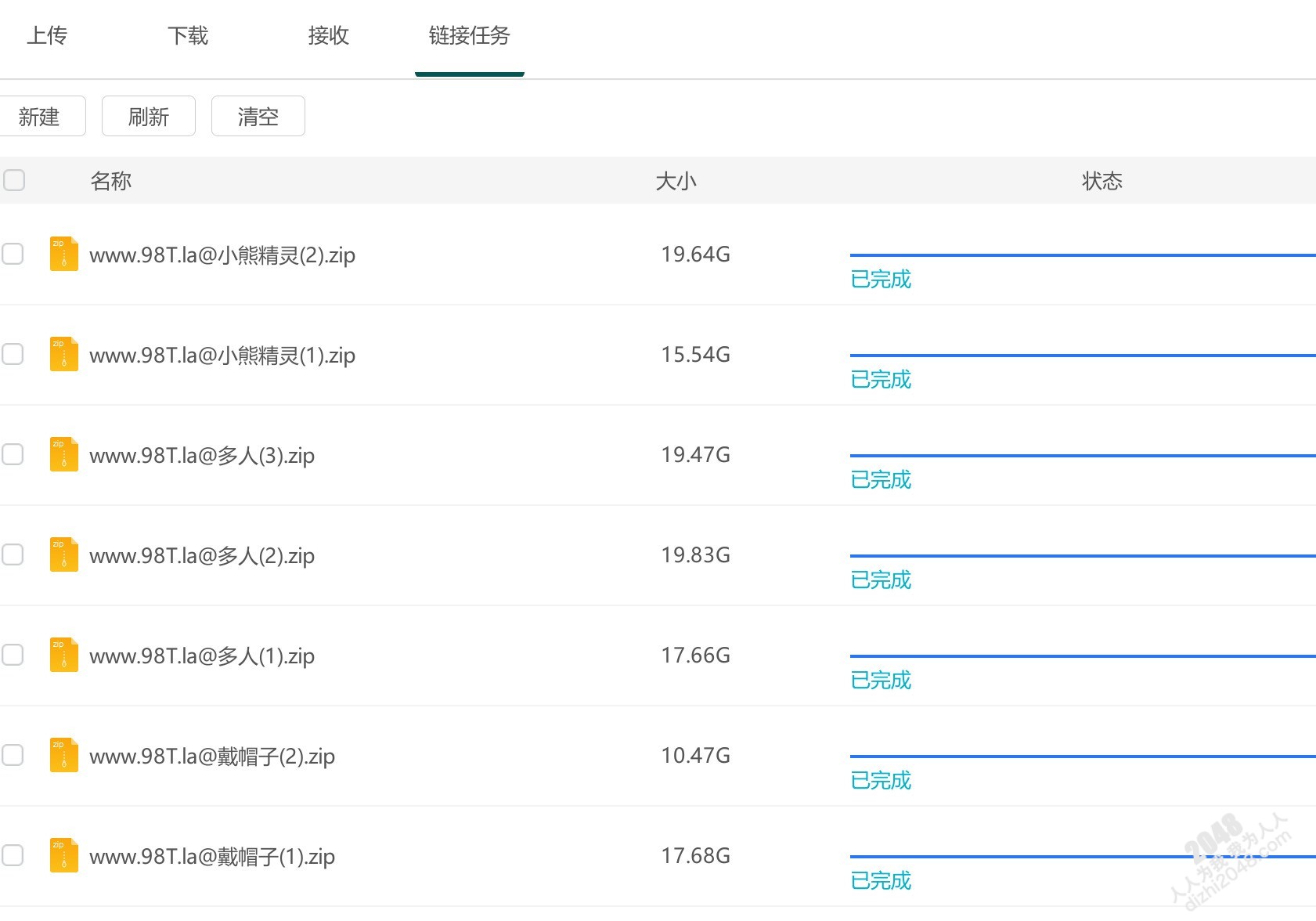Click progress bar of 多人(3).zip
Image resolution: width=1316 pixels, height=921 pixels.
(1083, 456)
